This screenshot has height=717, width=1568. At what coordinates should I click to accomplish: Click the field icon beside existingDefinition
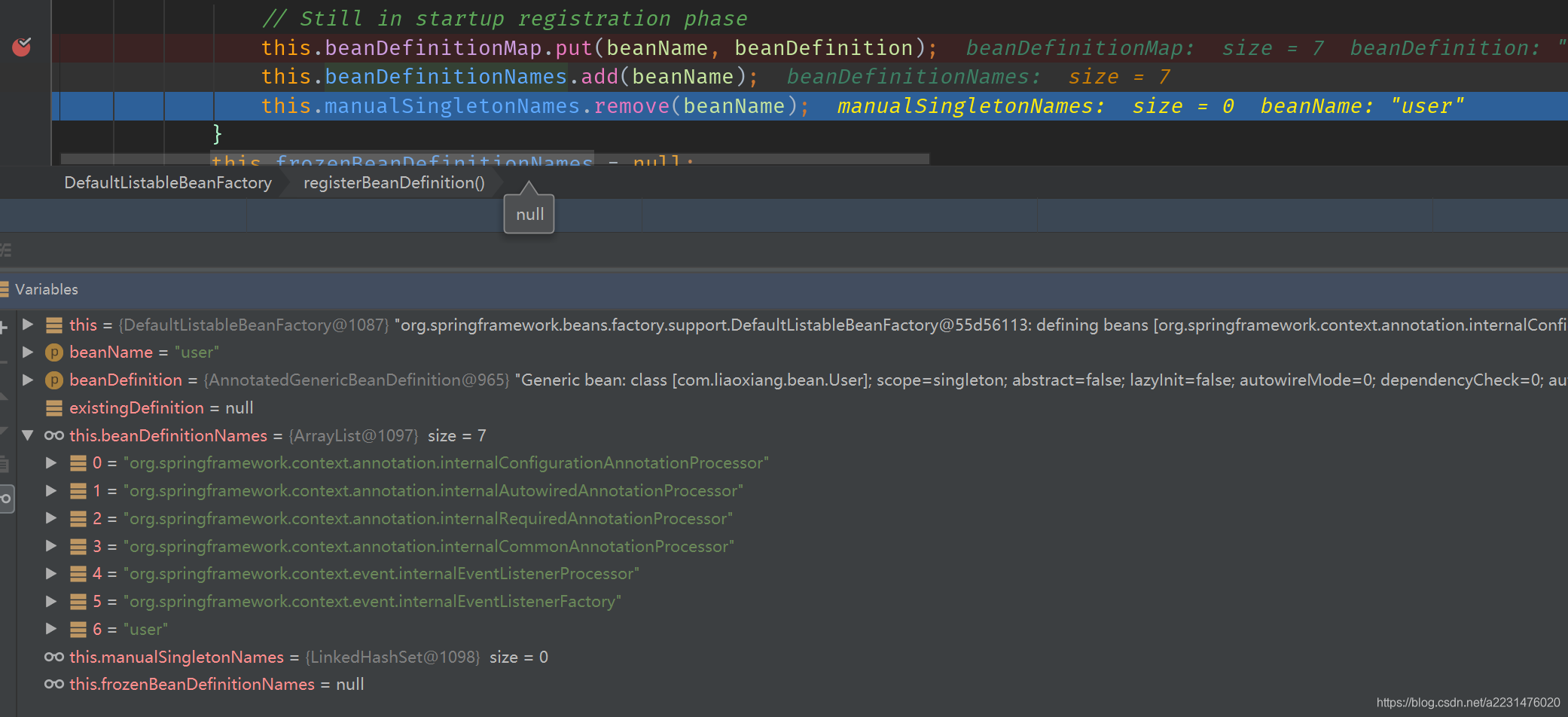pos(54,407)
